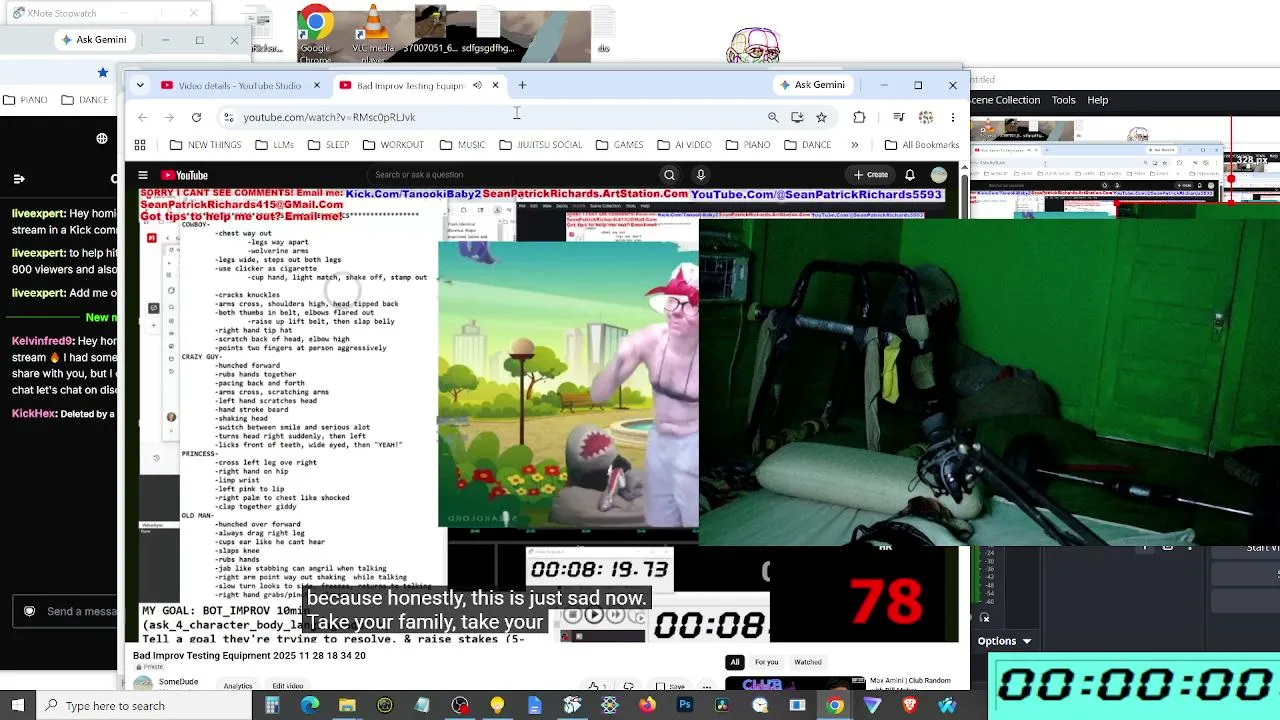Click Ask Gemini in the back Chrome window
This screenshot has width=1280, height=720.
coord(94,40)
